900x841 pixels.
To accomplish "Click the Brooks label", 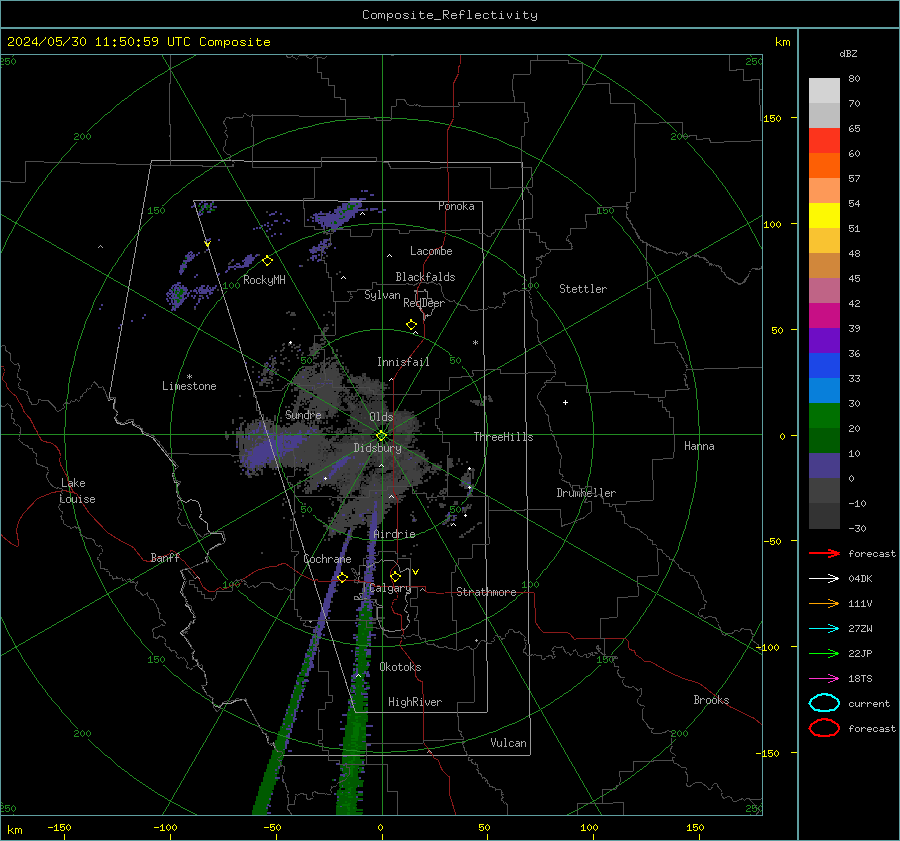I will coord(711,700).
